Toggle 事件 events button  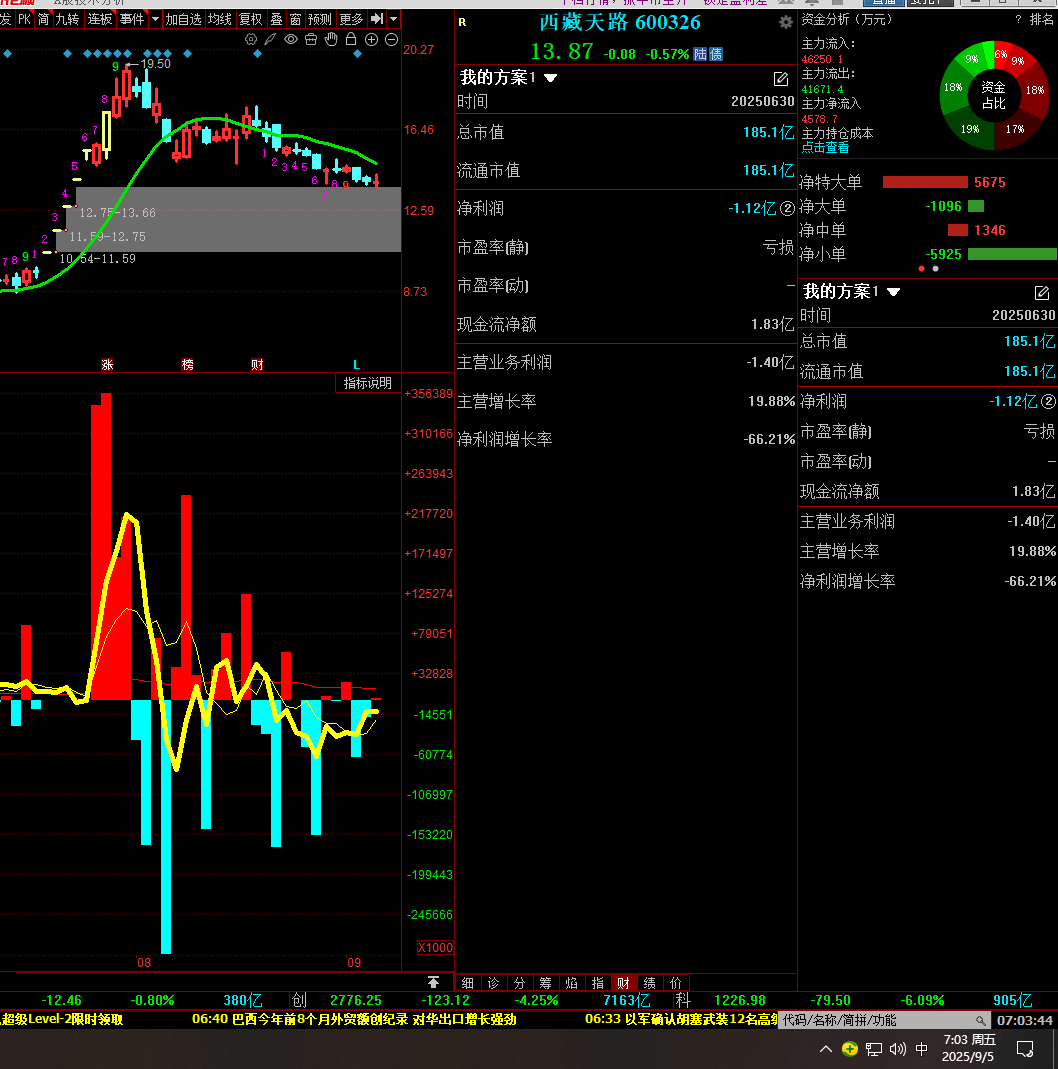[x=132, y=18]
